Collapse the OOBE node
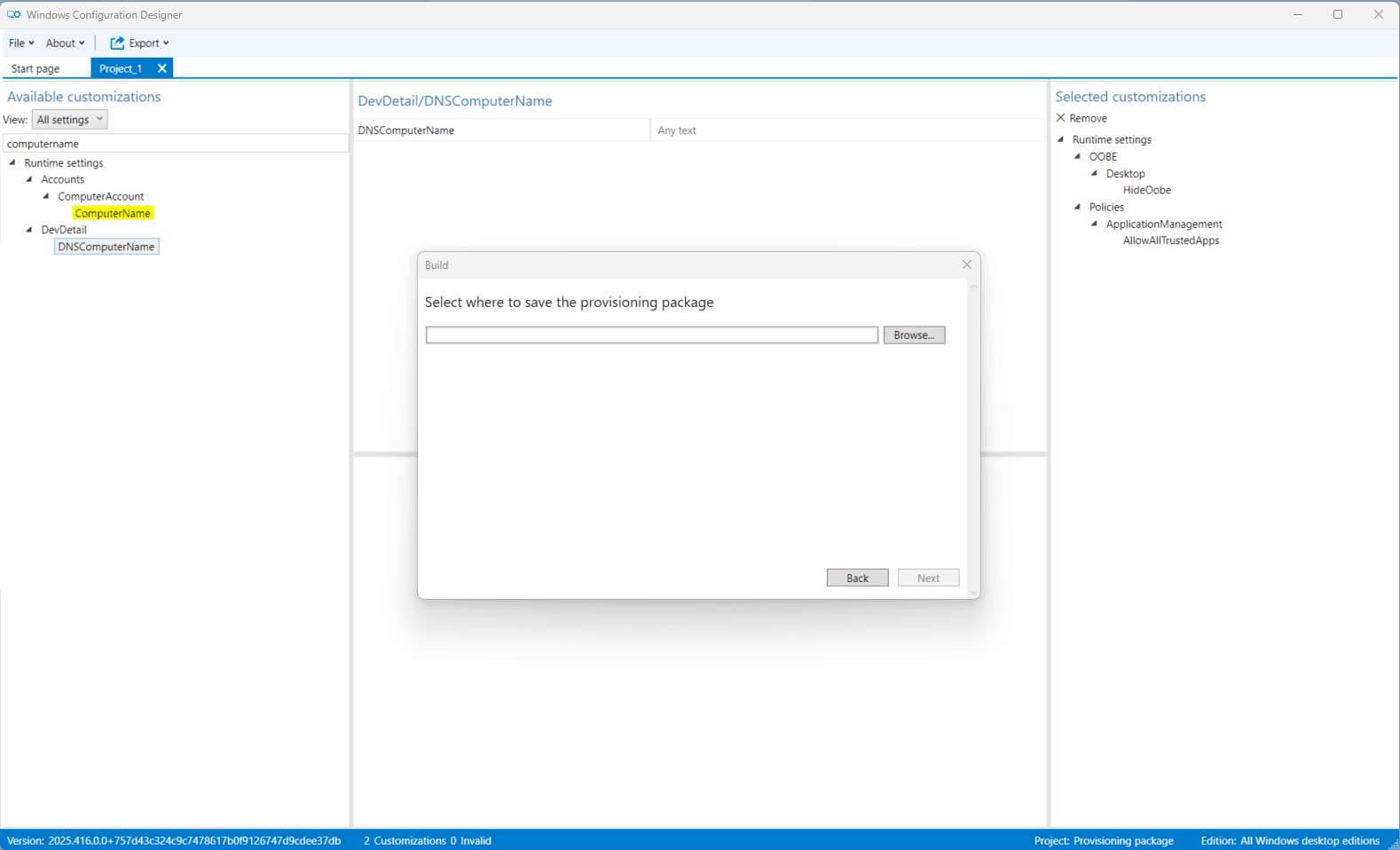 point(1078,156)
